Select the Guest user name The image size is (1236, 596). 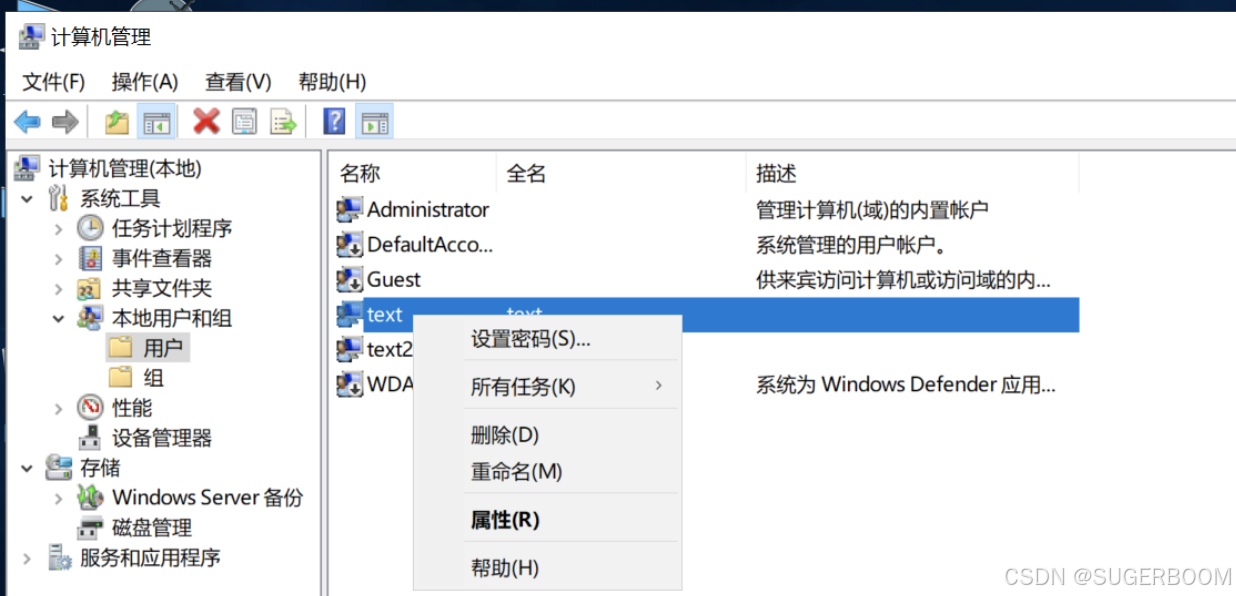pyautogui.click(x=394, y=280)
